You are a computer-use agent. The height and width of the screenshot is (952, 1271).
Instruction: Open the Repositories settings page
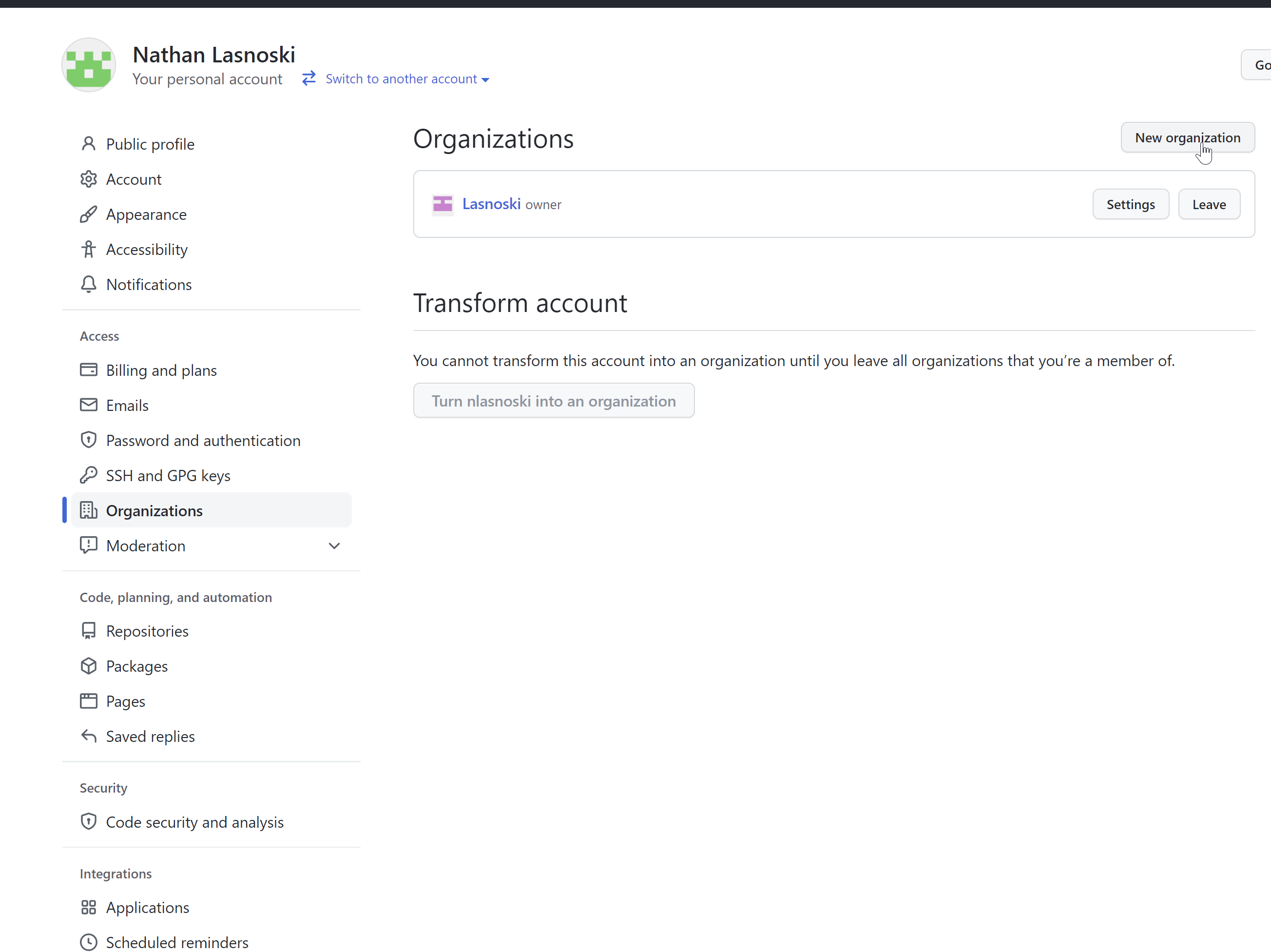point(147,631)
